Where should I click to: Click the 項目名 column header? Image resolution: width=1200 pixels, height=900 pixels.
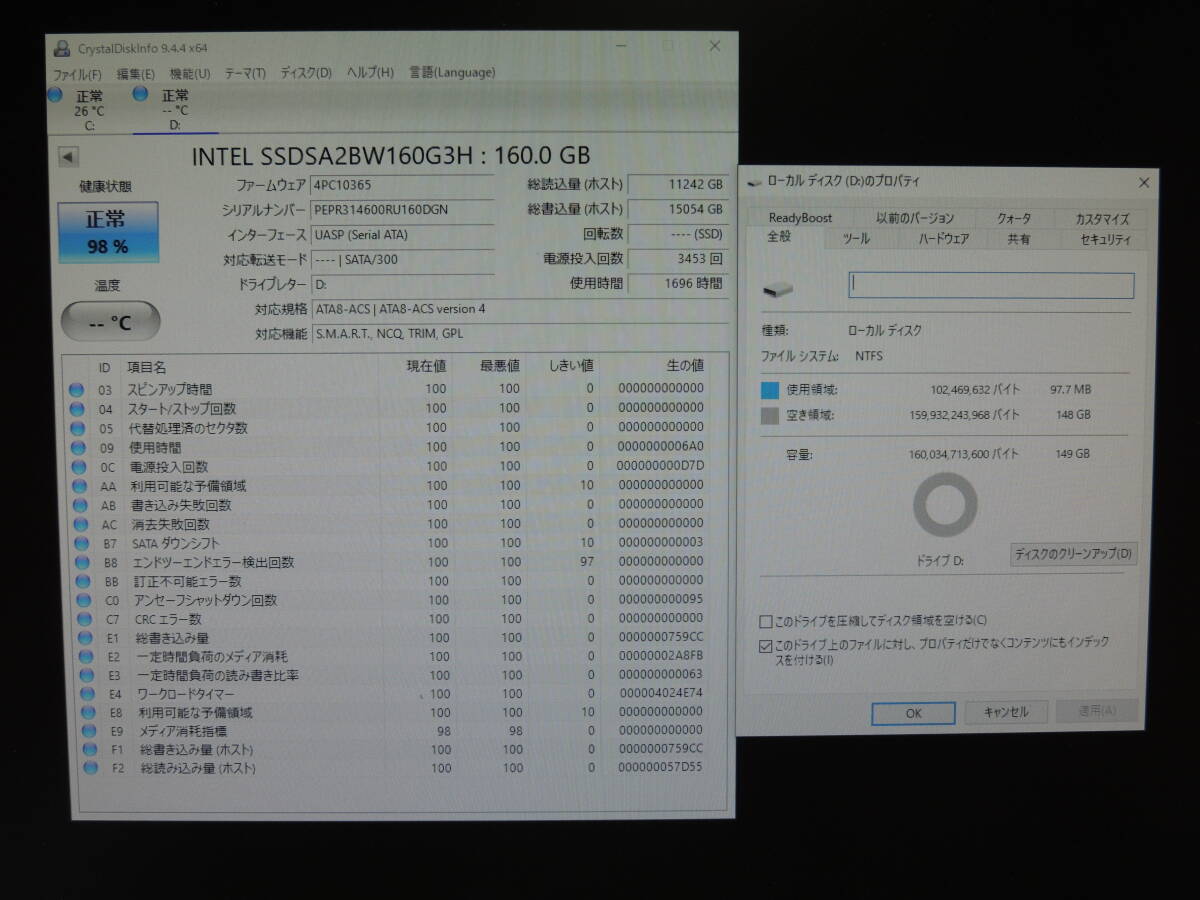(x=147, y=367)
